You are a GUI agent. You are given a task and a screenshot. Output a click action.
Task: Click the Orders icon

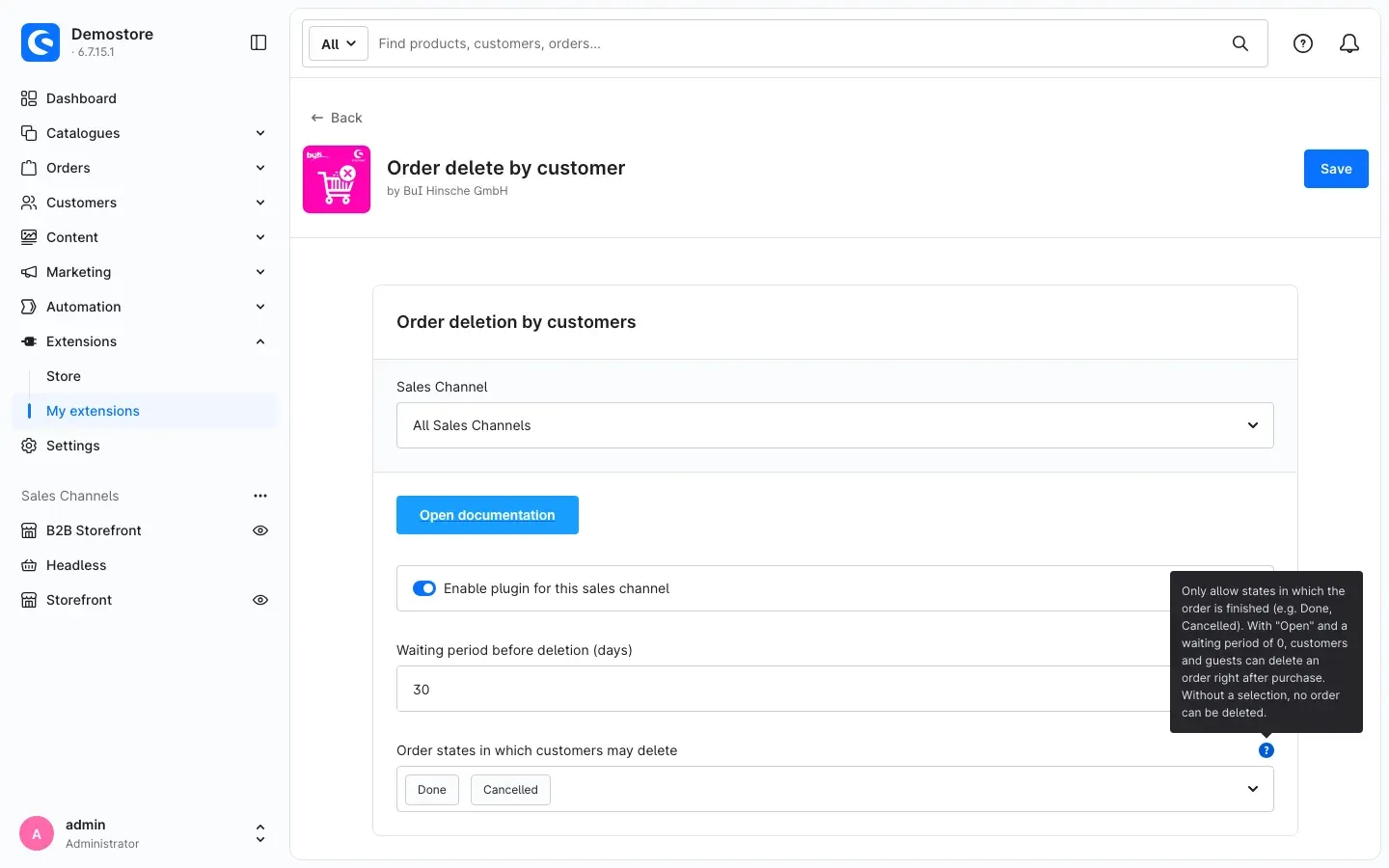tap(29, 168)
